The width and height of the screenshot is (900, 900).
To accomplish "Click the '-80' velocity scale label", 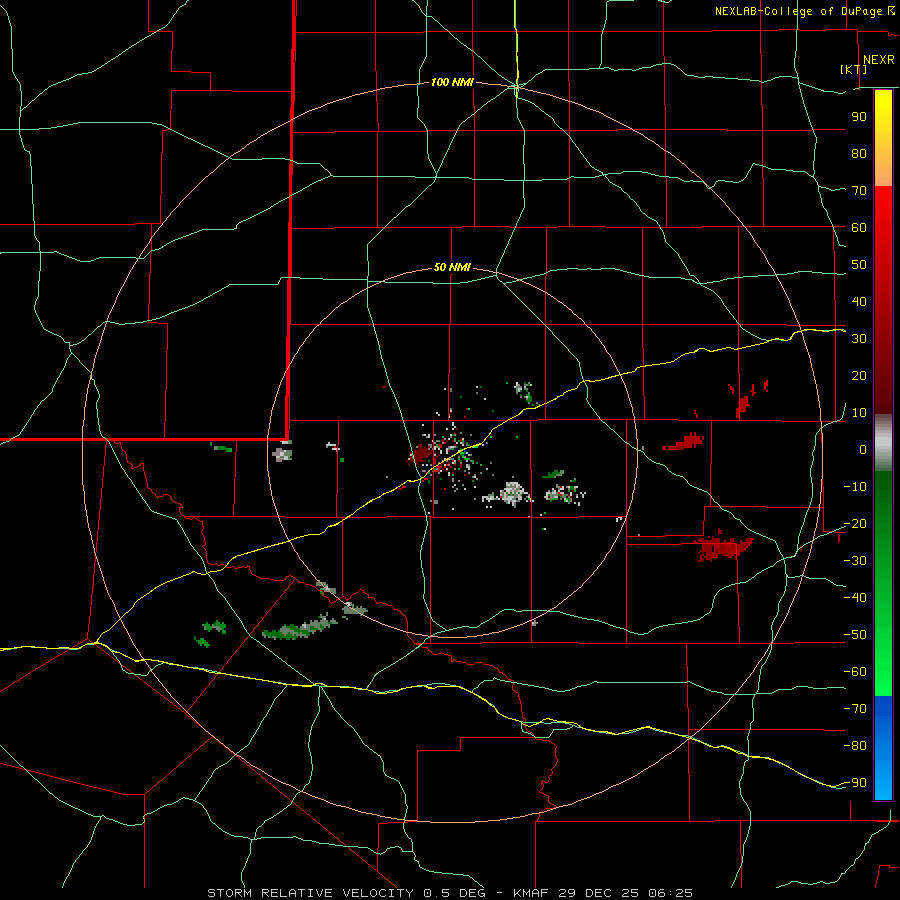I will 855,746.
